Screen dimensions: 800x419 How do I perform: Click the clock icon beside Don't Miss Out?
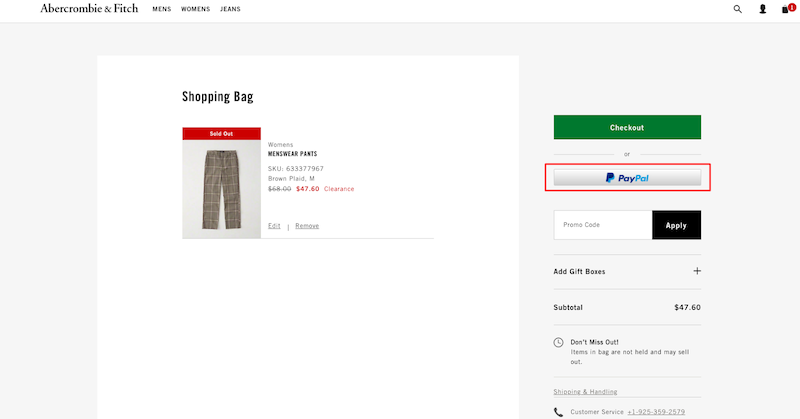[558, 343]
